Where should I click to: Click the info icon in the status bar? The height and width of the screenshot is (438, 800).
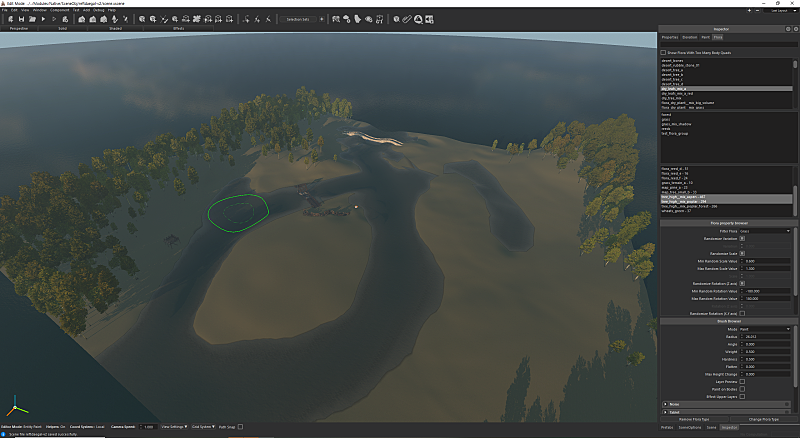(x=3, y=434)
